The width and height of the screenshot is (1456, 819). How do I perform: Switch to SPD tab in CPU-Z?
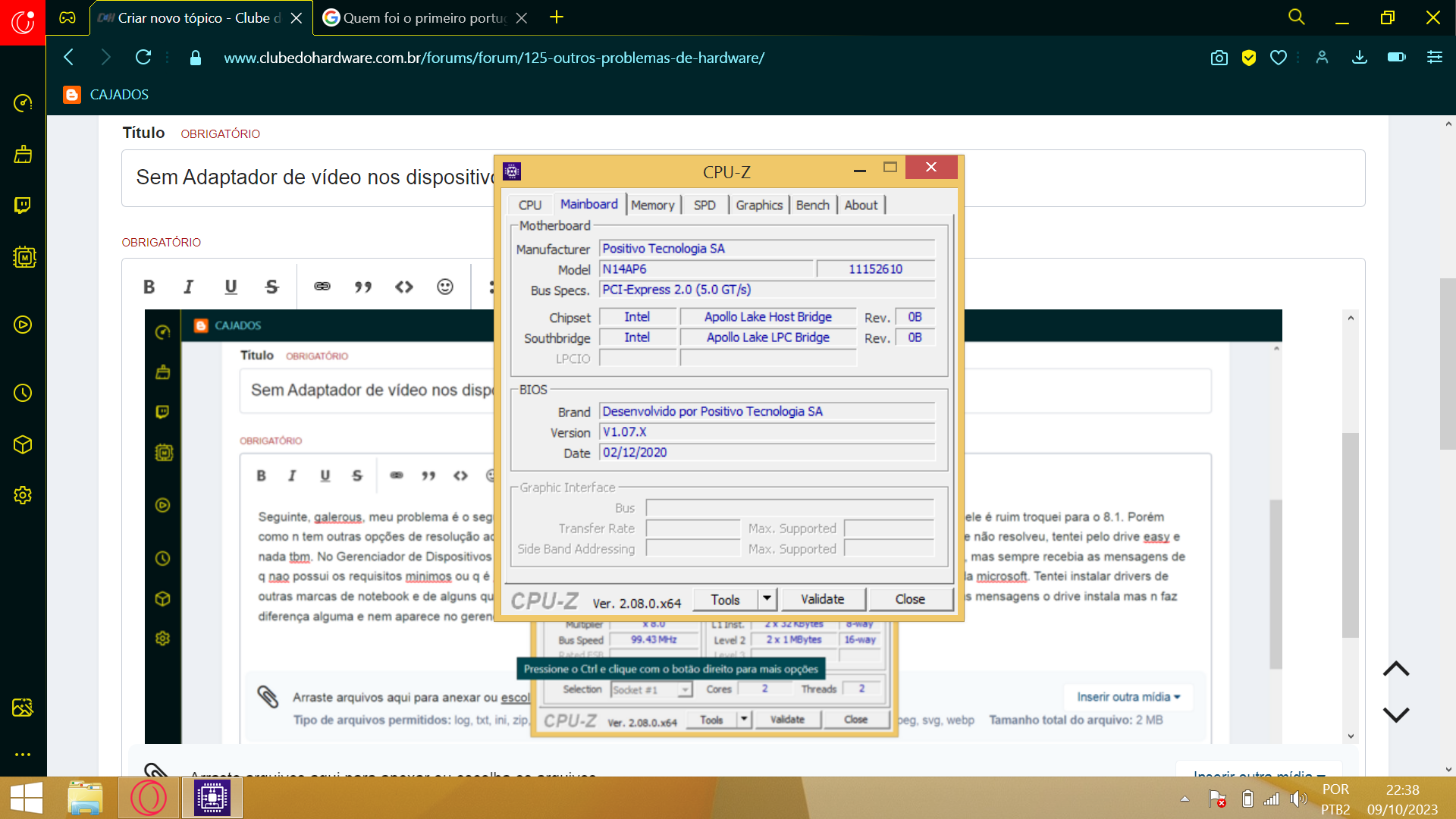tap(704, 205)
